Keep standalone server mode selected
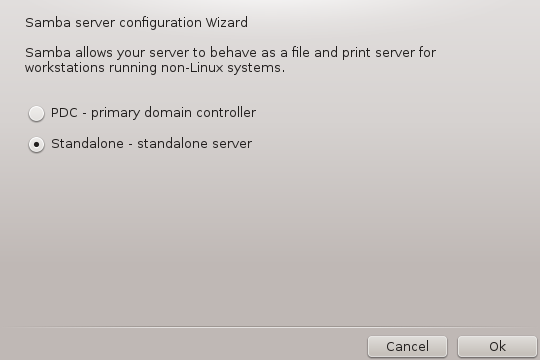The image size is (540, 360). point(36,144)
